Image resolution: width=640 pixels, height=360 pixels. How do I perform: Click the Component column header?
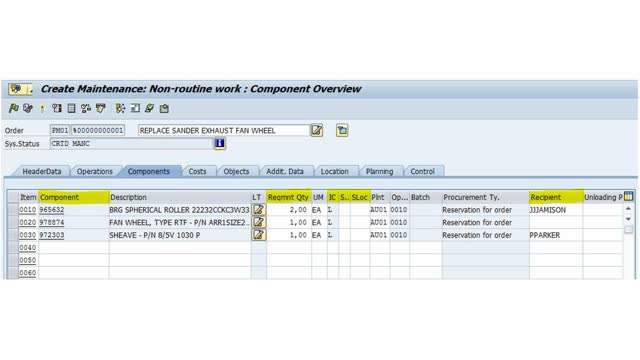coord(74,197)
